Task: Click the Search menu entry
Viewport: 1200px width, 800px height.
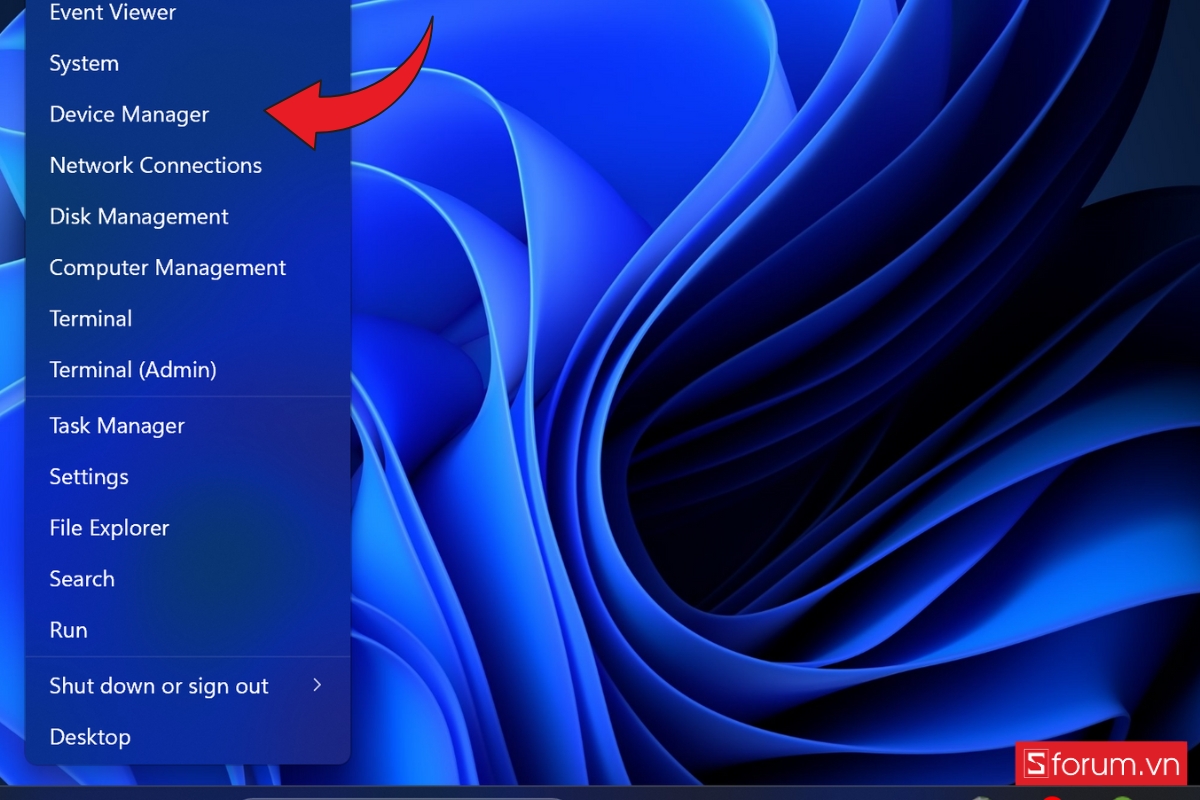Action: point(82,579)
